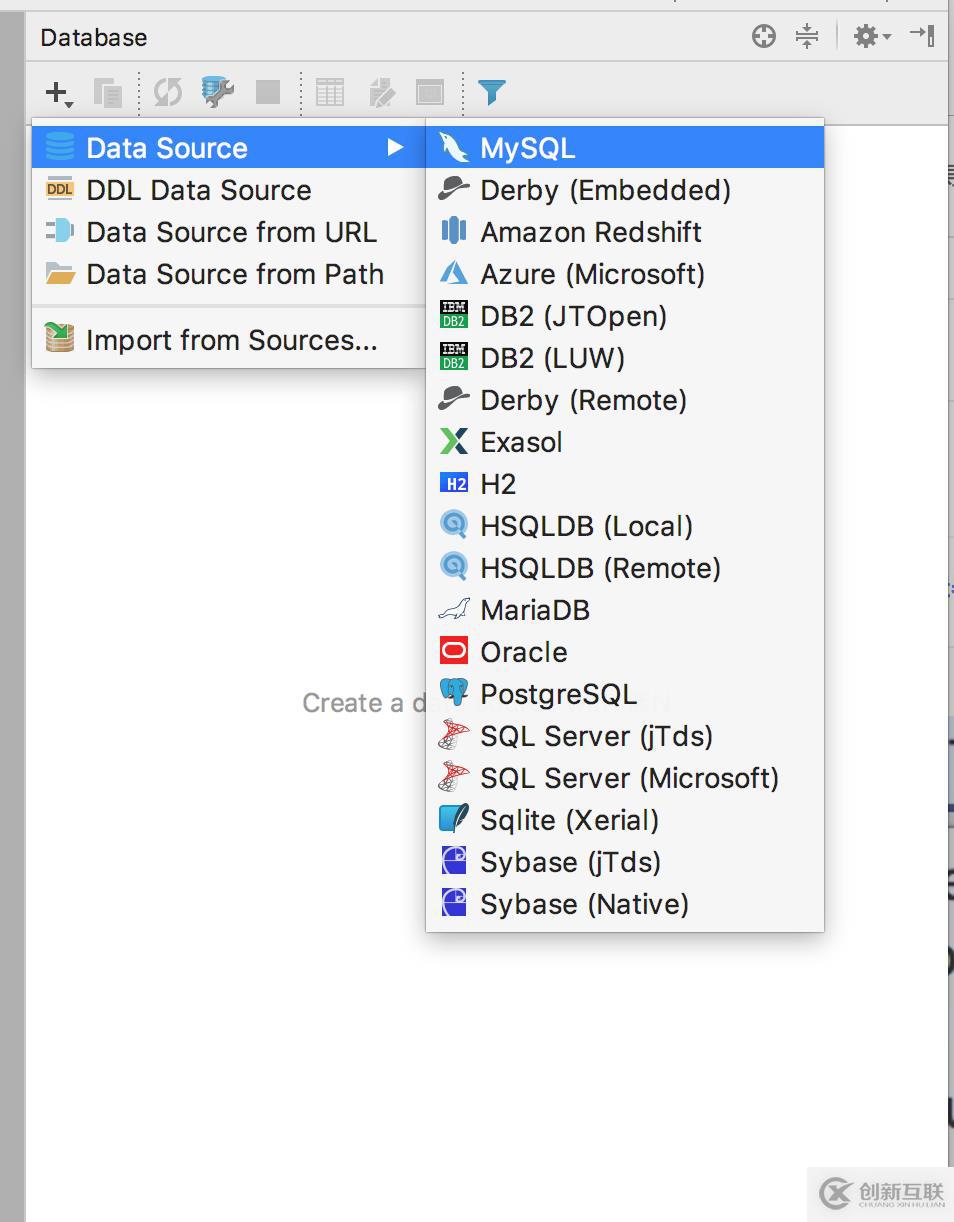Click the MariaDB seal icon
The image size is (954, 1222).
pos(454,610)
